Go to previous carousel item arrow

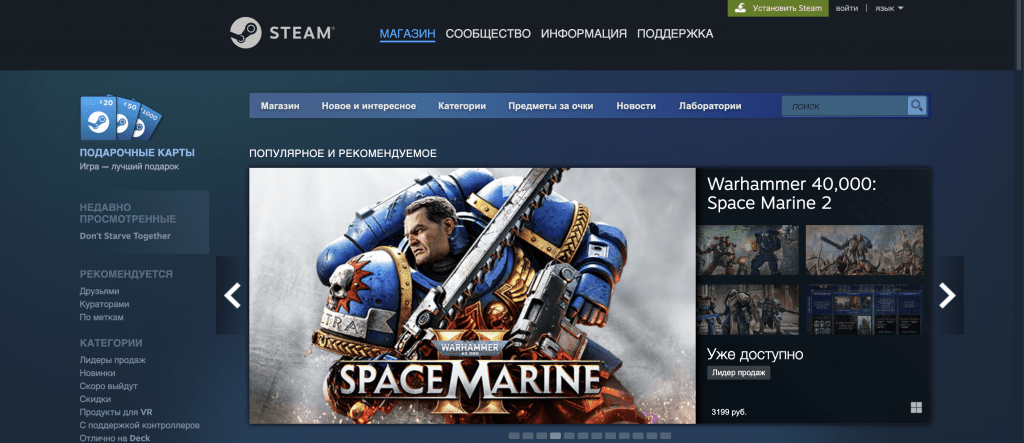coord(232,295)
